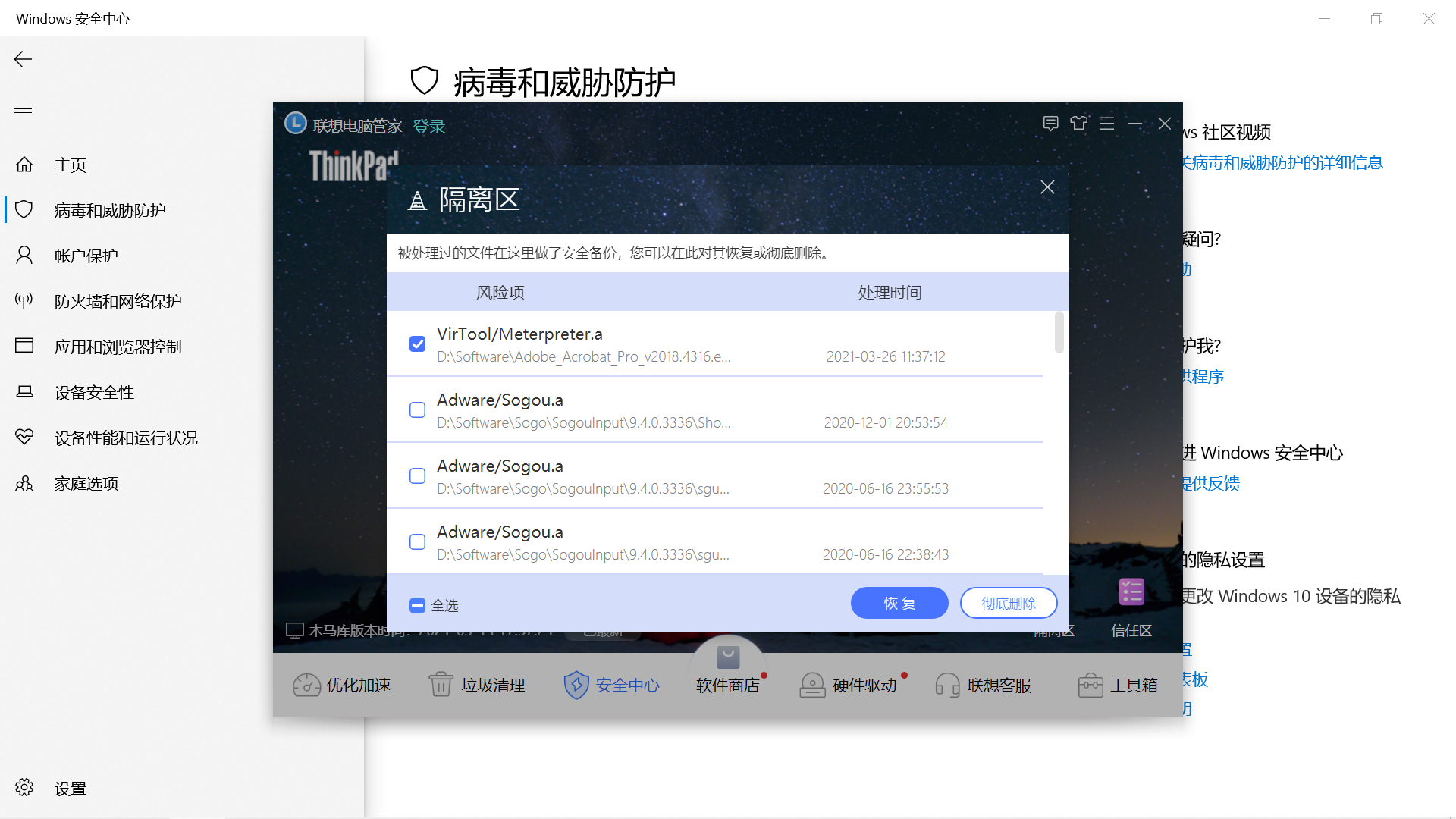Screen dimensions: 1456x819
Task: Click the quarantine list scrollbar
Action: (1059, 333)
